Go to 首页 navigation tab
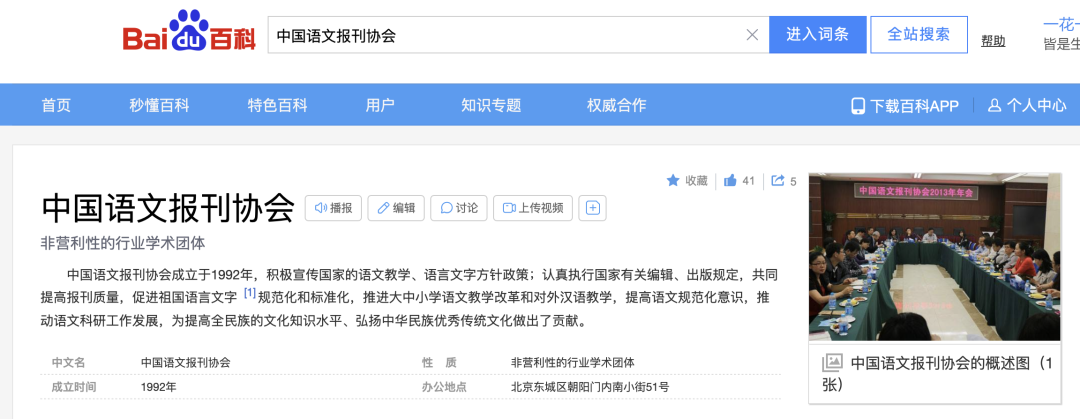The width and height of the screenshot is (1080, 419). 56,105
